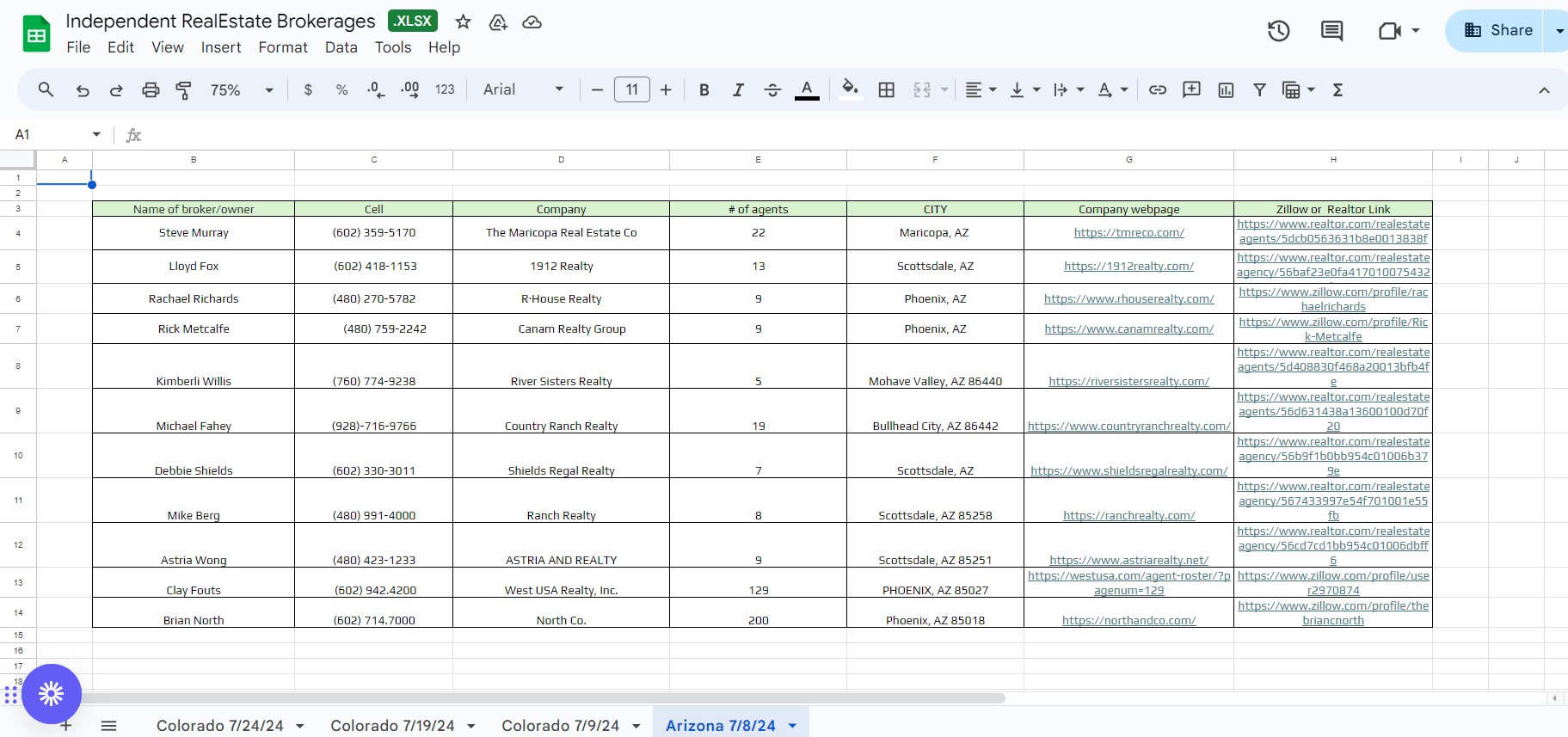
Task: Open the Insert menu
Action: tap(221, 47)
